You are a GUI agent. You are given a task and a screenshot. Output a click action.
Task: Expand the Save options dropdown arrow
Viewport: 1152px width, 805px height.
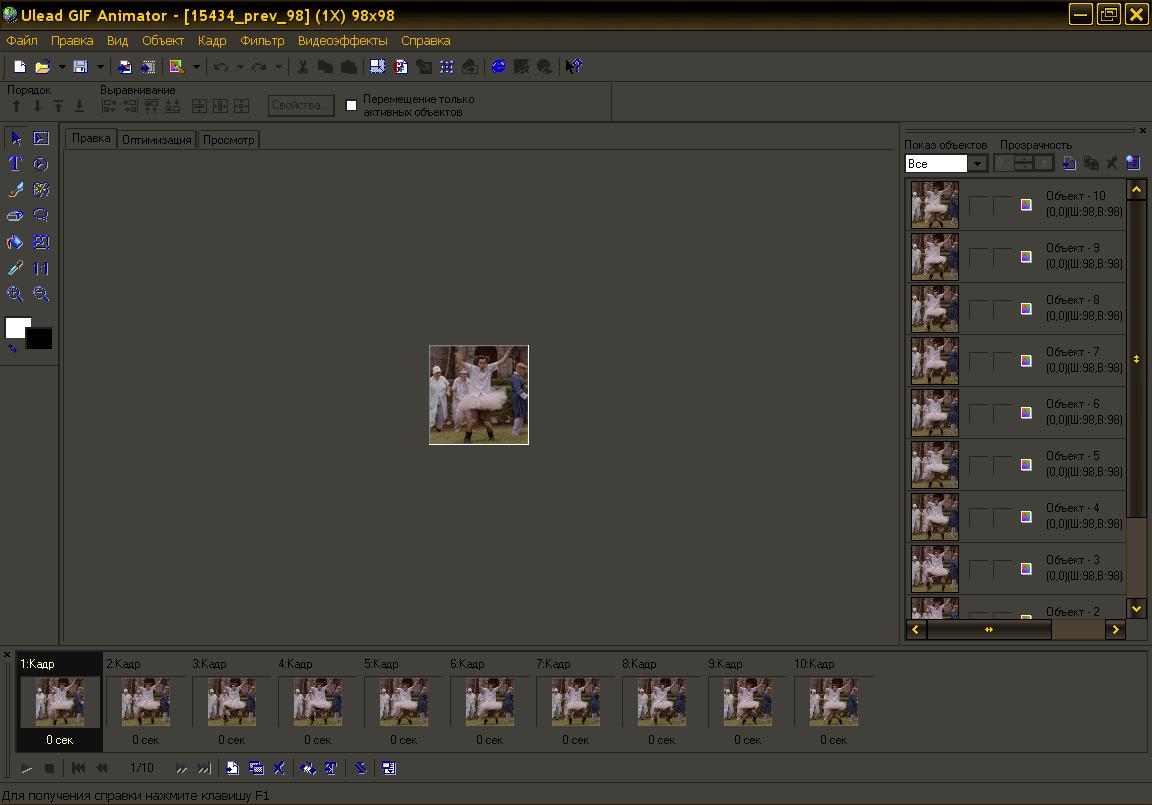(x=99, y=67)
